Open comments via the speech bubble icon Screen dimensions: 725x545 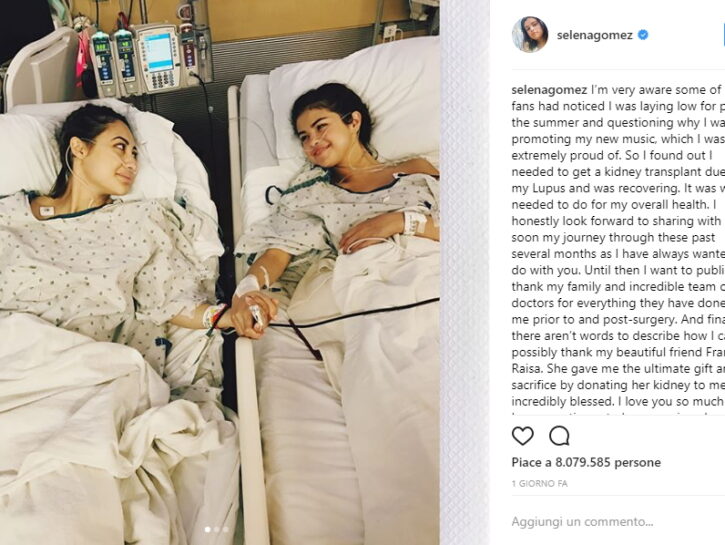click(x=559, y=436)
